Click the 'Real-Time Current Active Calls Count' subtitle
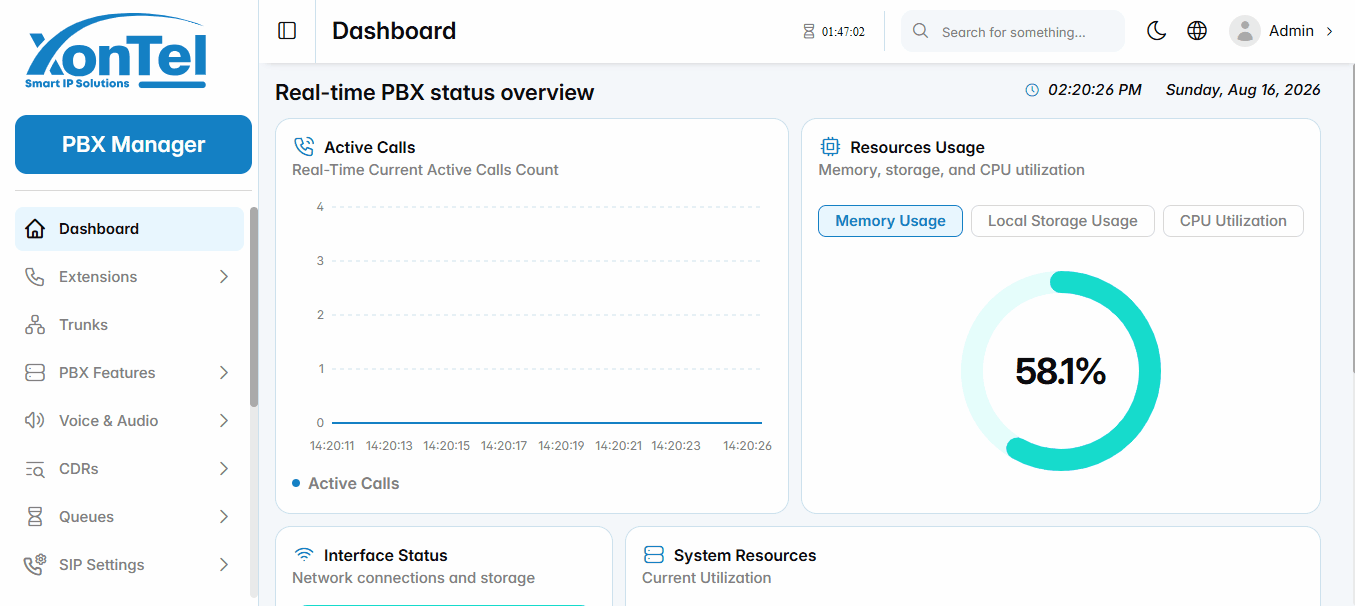1355x606 pixels. pyautogui.click(x=425, y=170)
